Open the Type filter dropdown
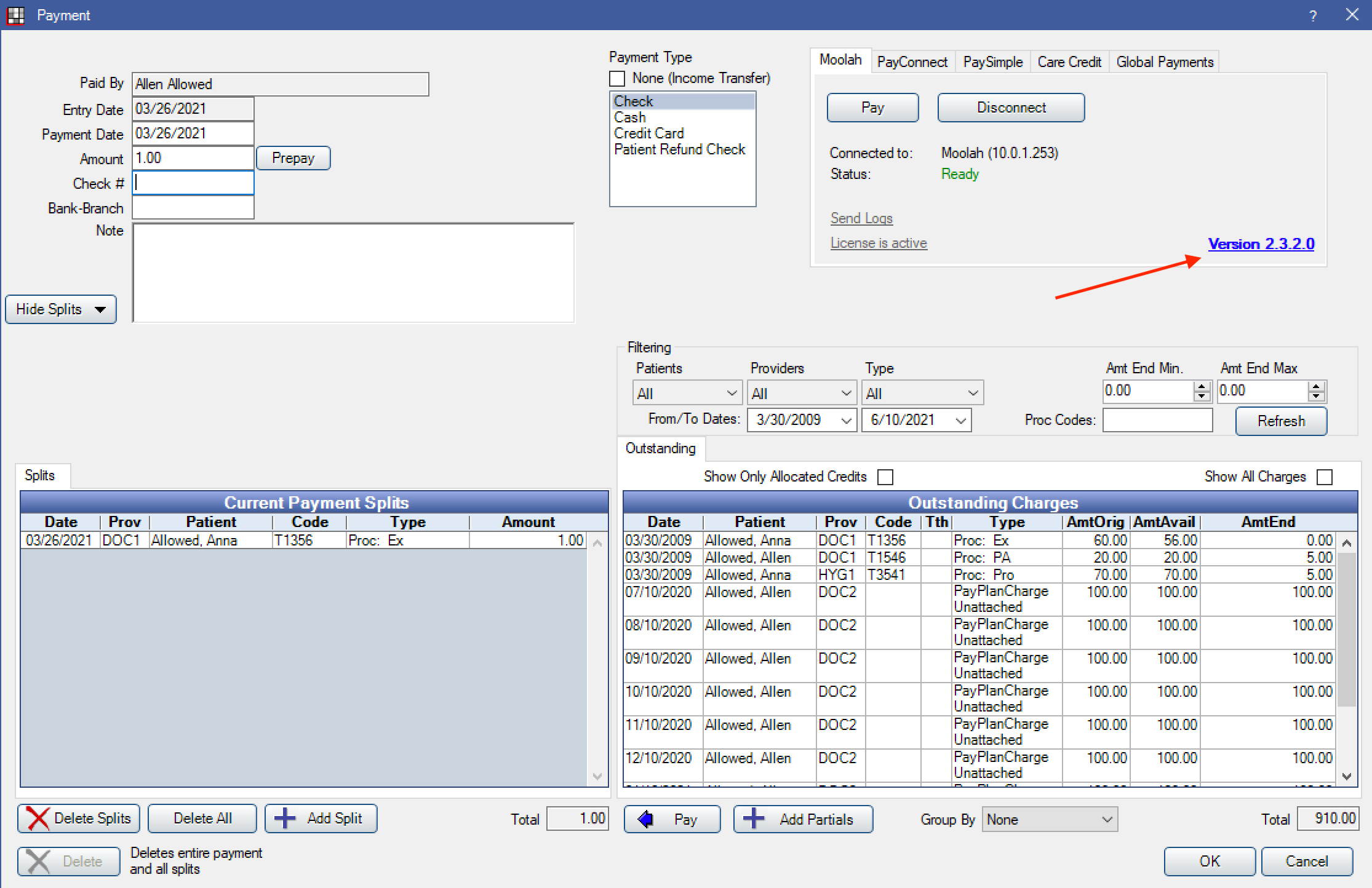This screenshot has height=888, width=1372. (923, 393)
